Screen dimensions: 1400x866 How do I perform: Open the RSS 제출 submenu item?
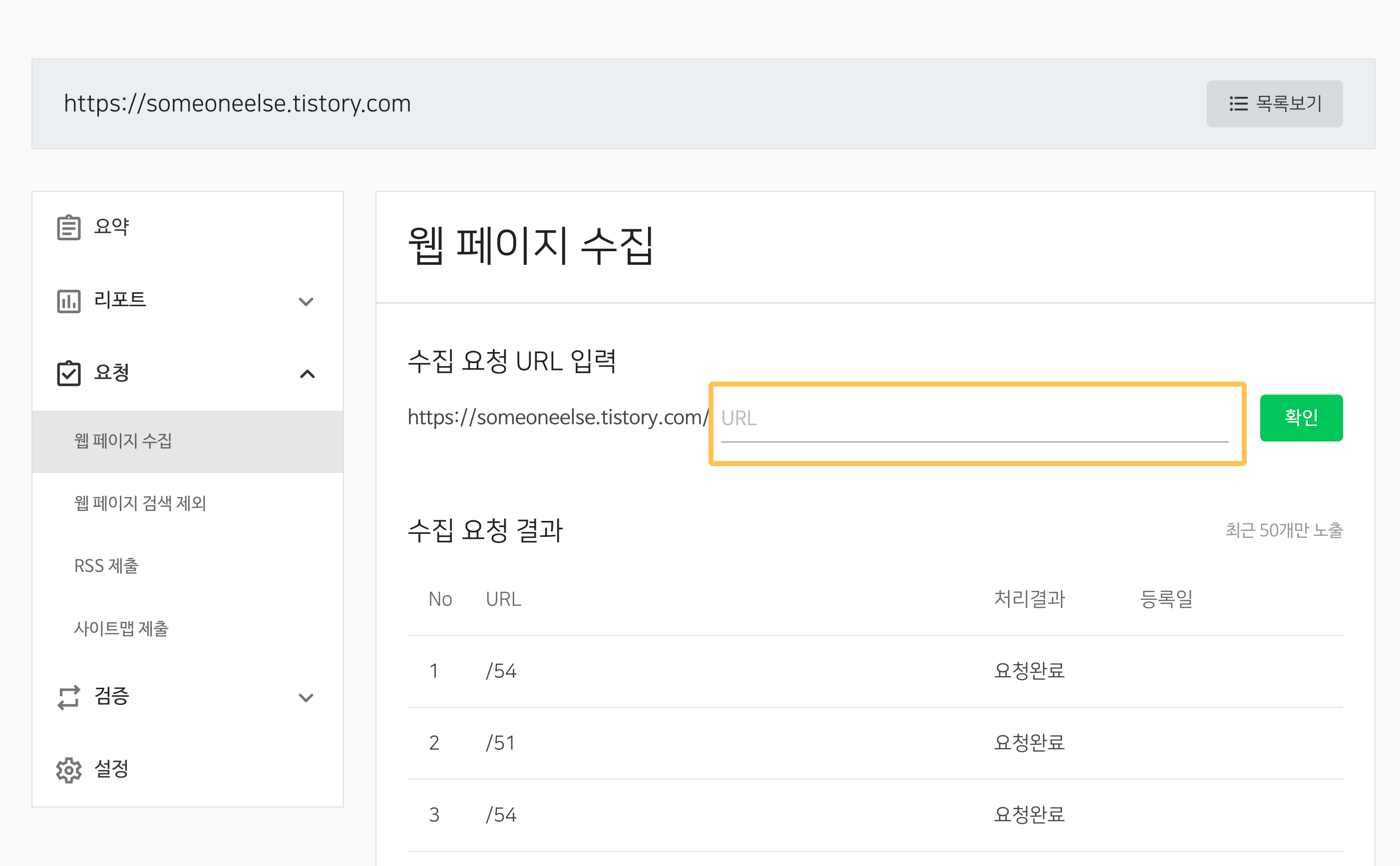(106, 566)
